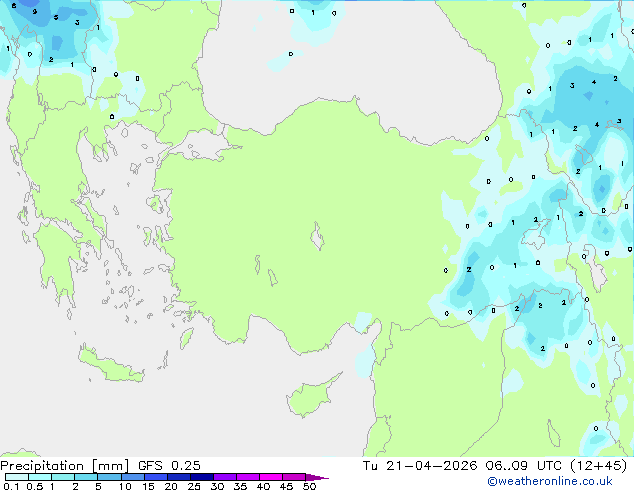Click the 'Tu' weekday label
This screenshot has width=634, height=490.
pos(370,466)
